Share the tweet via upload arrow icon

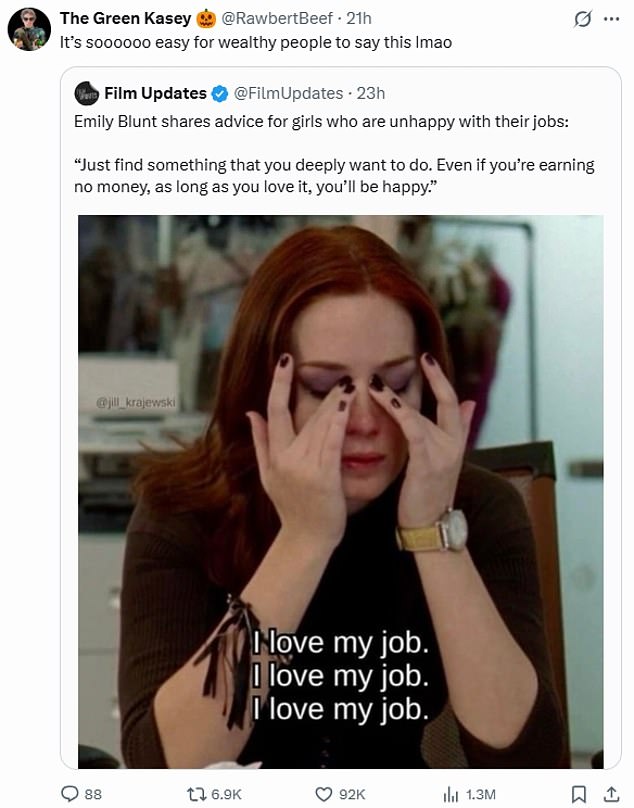click(611, 794)
